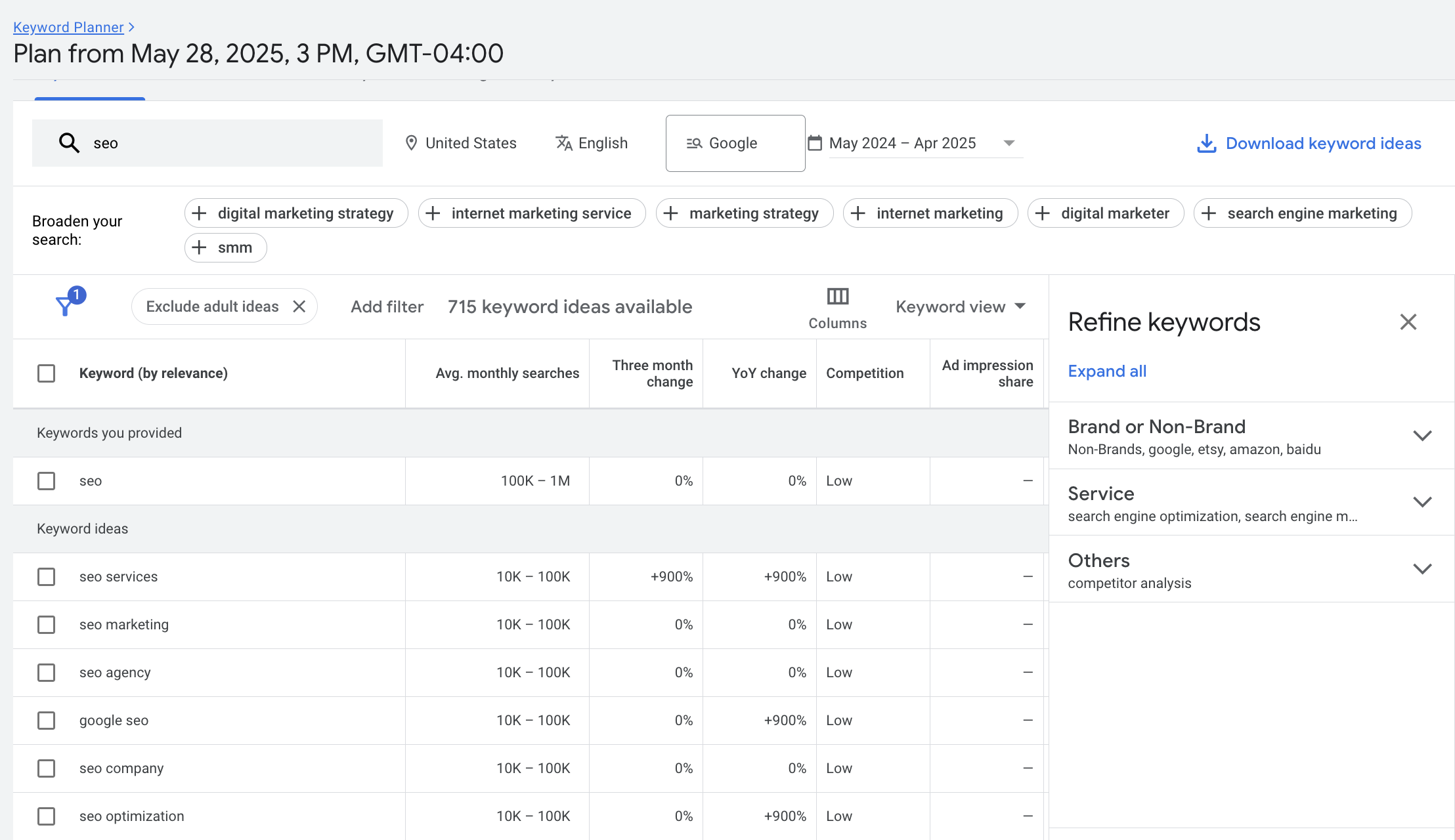Click the translate icon beside English

coord(563,142)
